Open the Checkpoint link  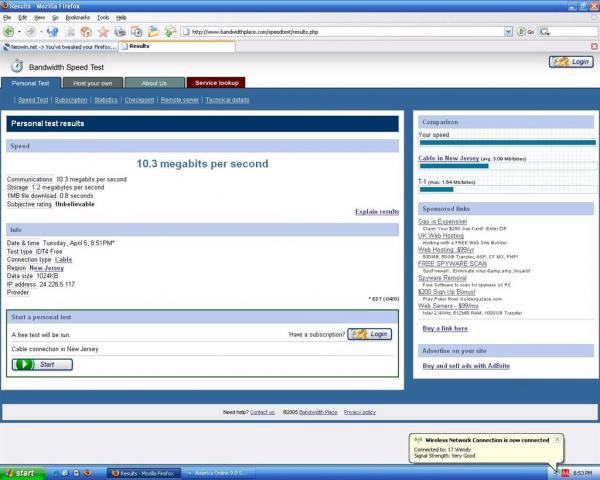[x=139, y=100]
